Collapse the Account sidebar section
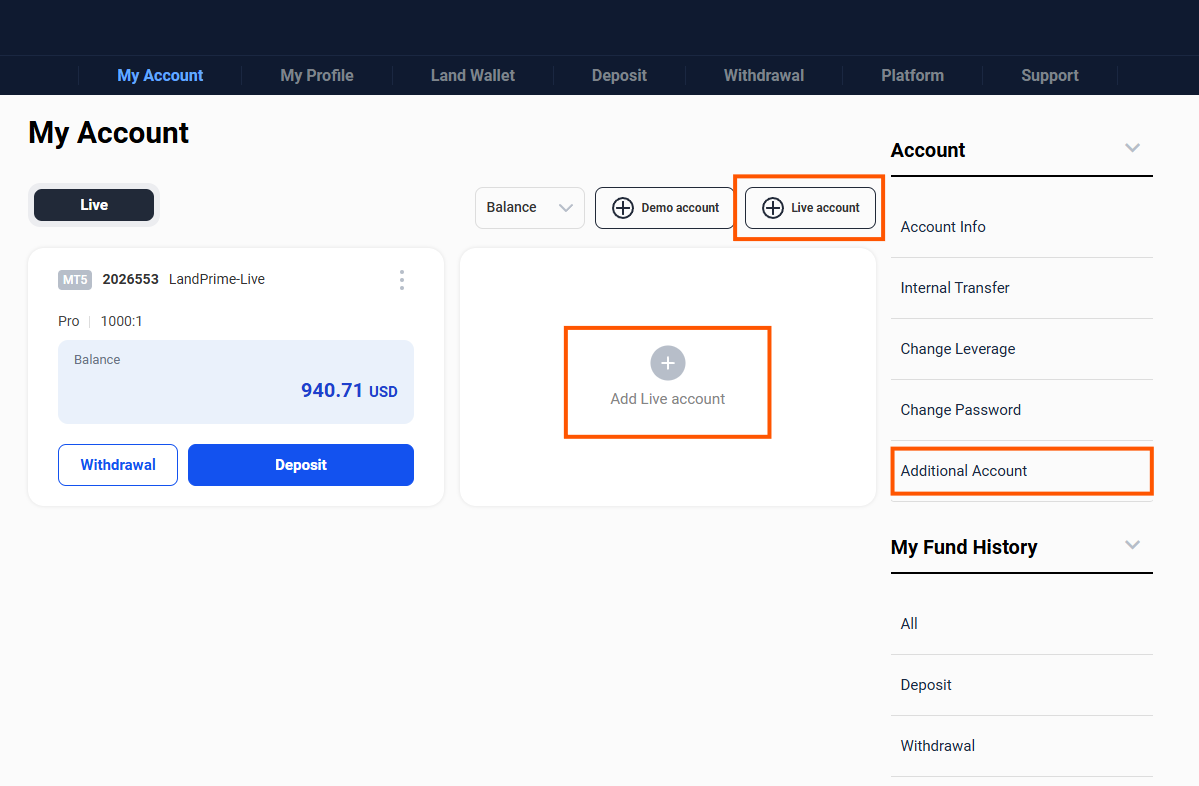The height and width of the screenshot is (786, 1199). pyautogui.click(x=1132, y=148)
